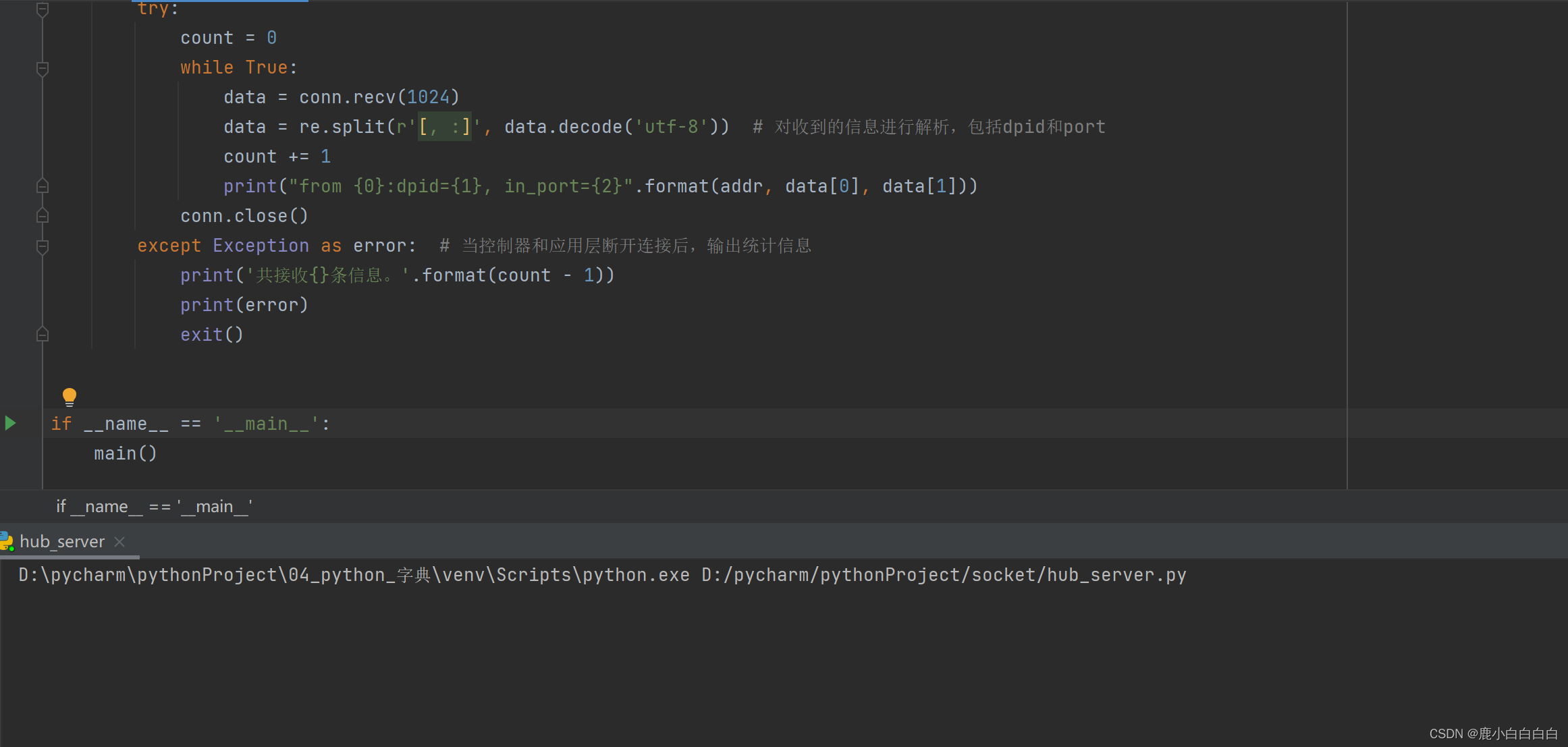Select the hub_server run tab
This screenshot has width=1568, height=747.
(x=62, y=542)
